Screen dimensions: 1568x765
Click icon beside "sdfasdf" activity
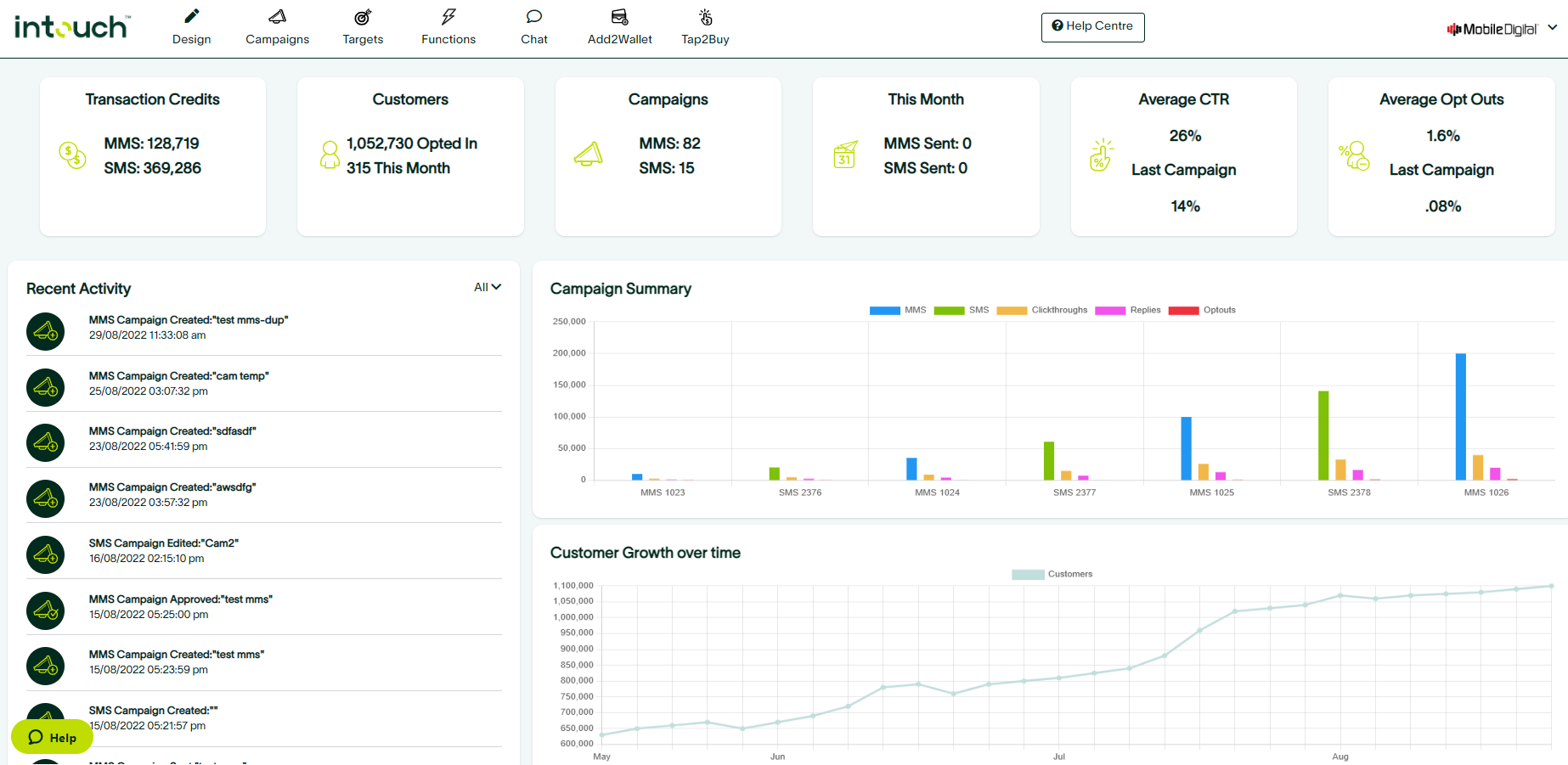point(46,443)
